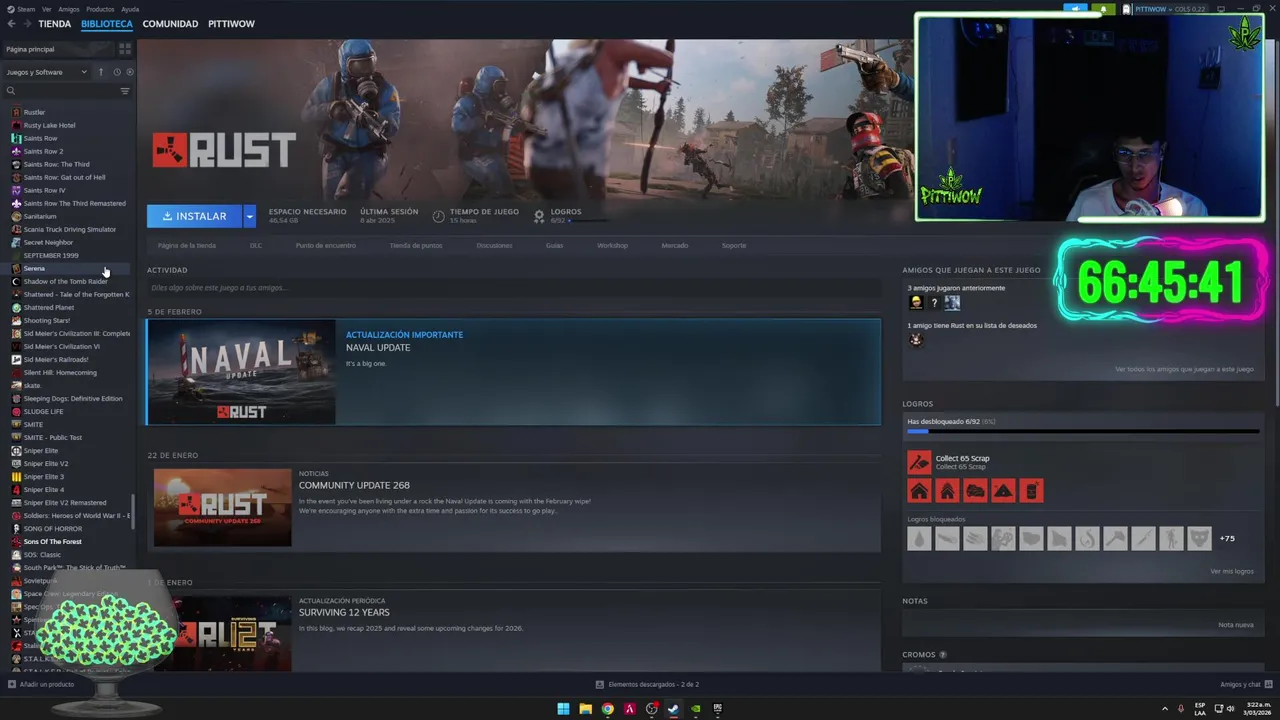The height and width of the screenshot is (720, 1280).
Task: Select Sons Of The Forest in library
Action: click(52, 541)
